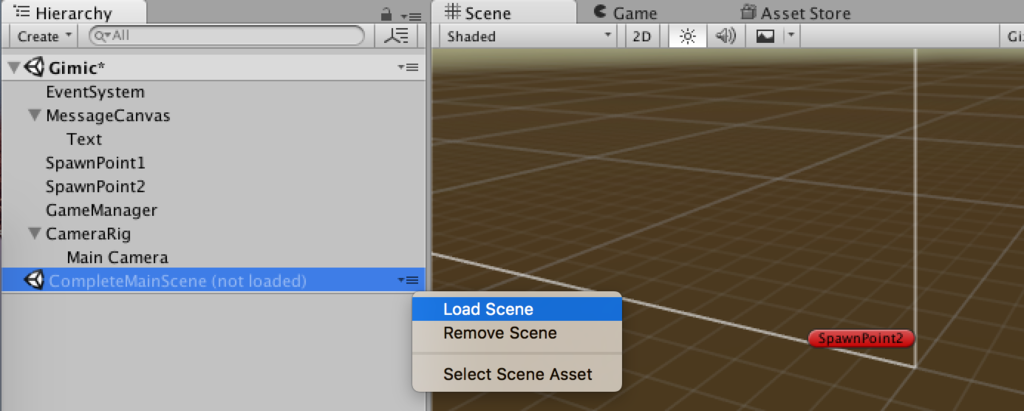This screenshot has width=1024, height=411.
Task: Select the Main Camera object
Action: pos(118,257)
